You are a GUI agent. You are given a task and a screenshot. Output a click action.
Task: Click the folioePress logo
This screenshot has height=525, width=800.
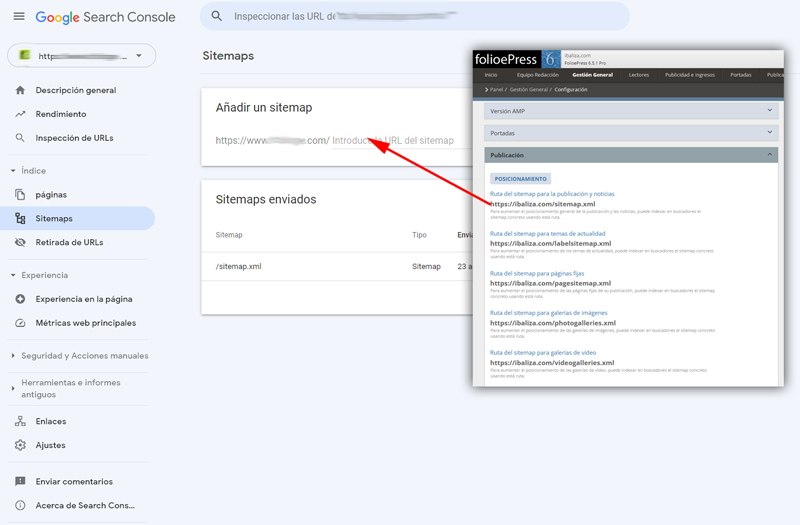506,59
